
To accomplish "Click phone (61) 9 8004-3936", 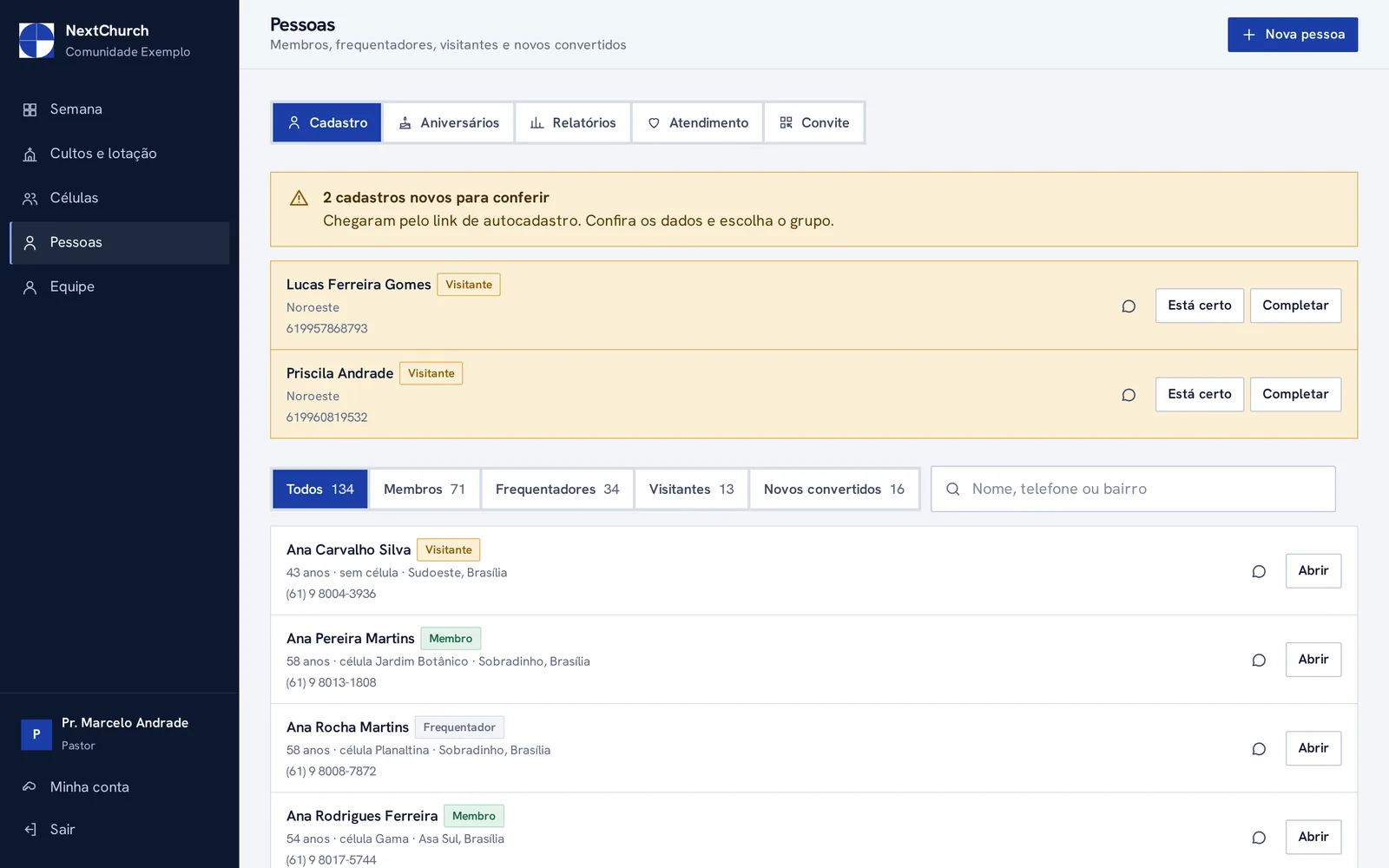I will [331, 594].
